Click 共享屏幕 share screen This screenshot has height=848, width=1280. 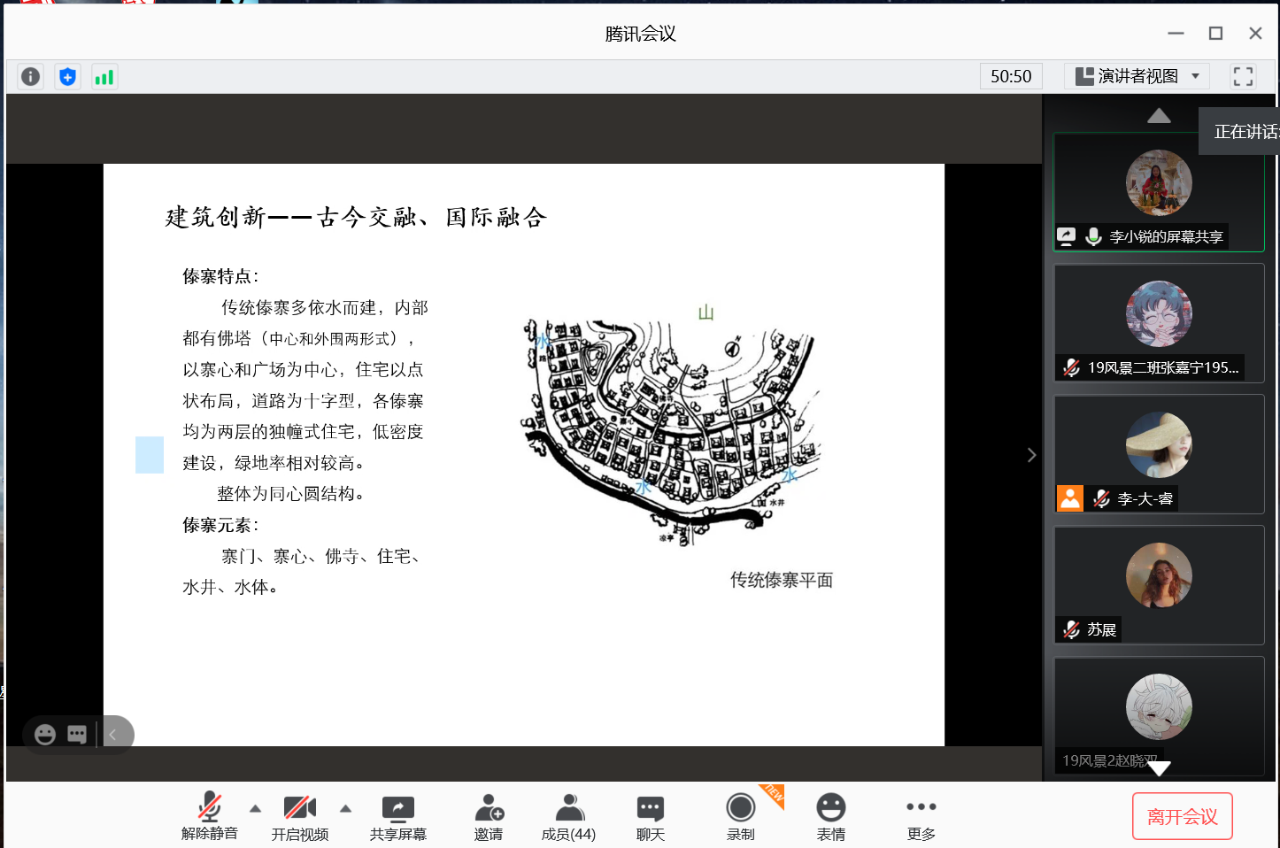coord(398,816)
